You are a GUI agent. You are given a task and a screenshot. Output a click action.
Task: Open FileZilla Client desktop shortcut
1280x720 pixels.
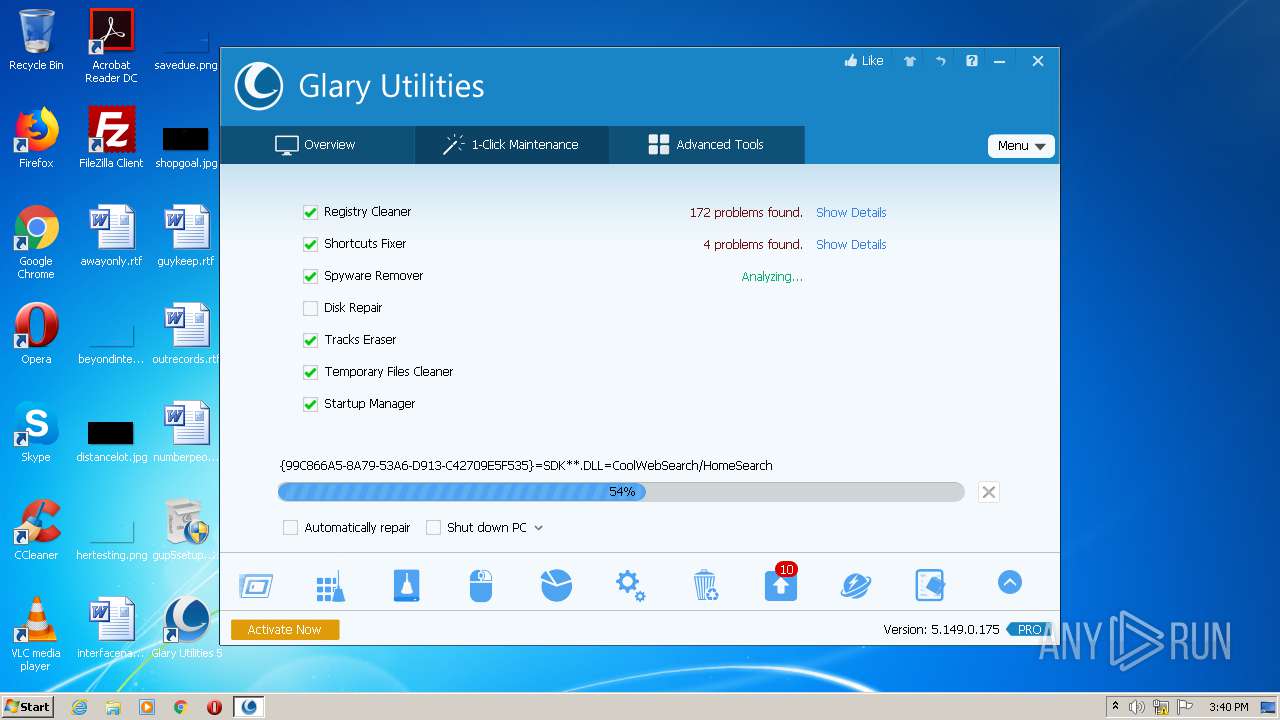tap(112, 138)
